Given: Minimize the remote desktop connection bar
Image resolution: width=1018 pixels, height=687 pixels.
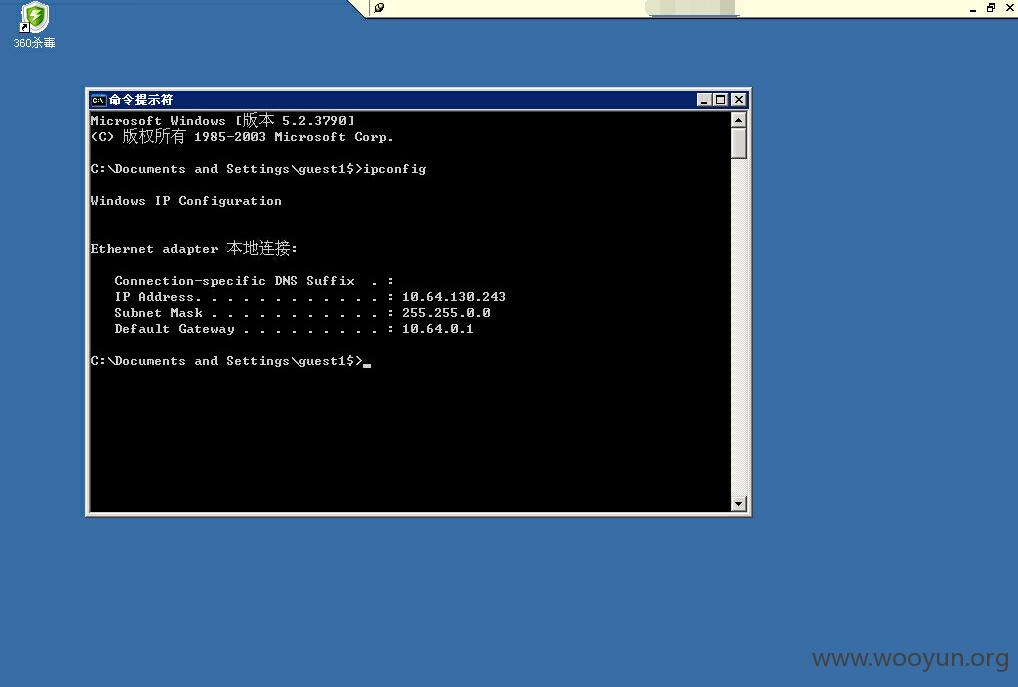Looking at the screenshot, I should point(973,8).
